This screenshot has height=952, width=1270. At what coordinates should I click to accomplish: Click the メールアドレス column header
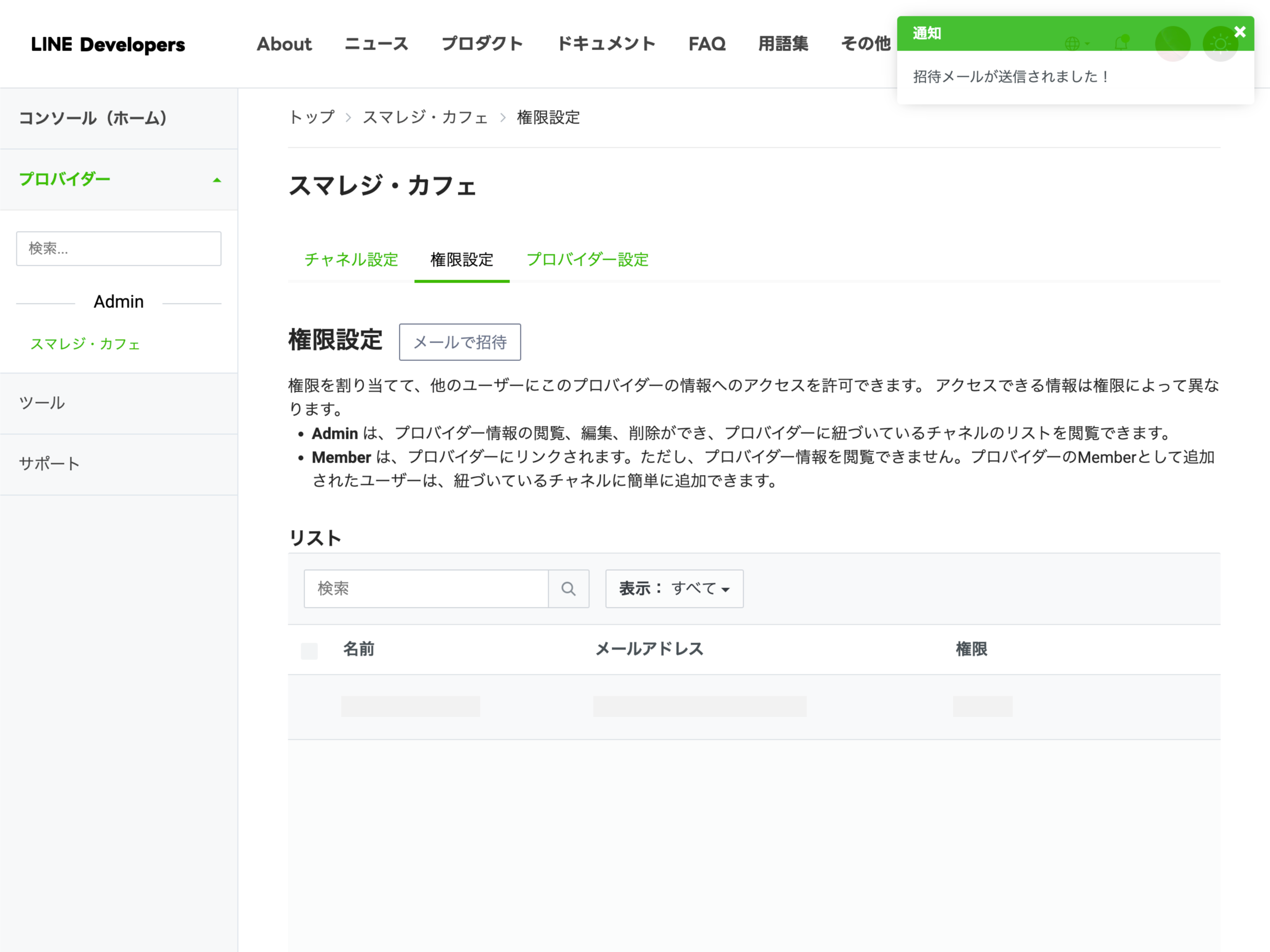click(649, 649)
